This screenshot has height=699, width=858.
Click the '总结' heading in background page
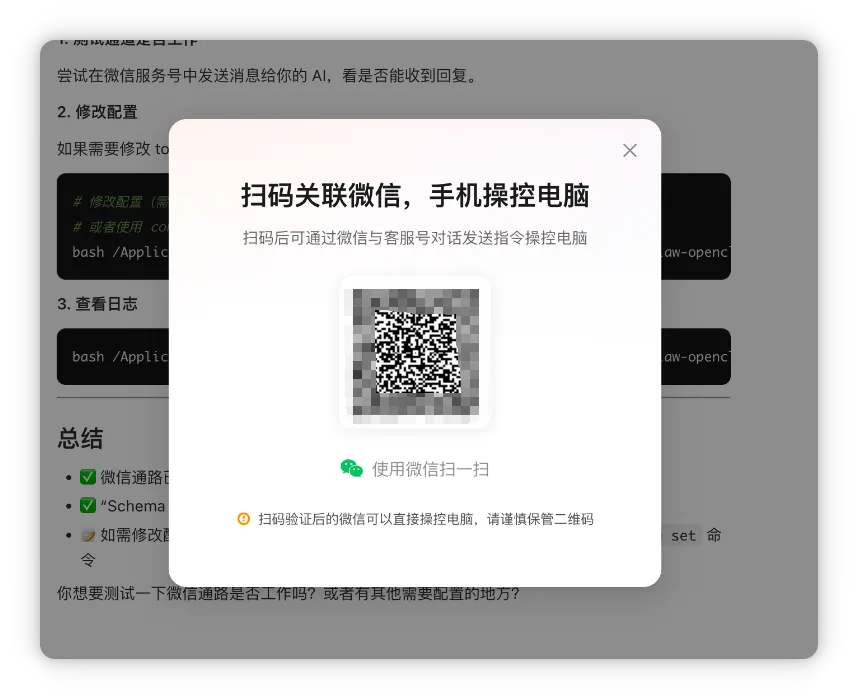[x=80, y=438]
